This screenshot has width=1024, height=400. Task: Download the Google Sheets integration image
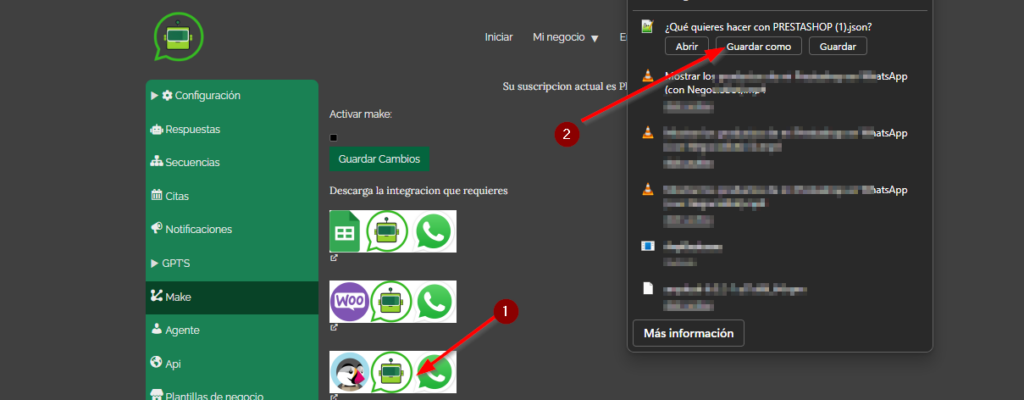point(392,231)
